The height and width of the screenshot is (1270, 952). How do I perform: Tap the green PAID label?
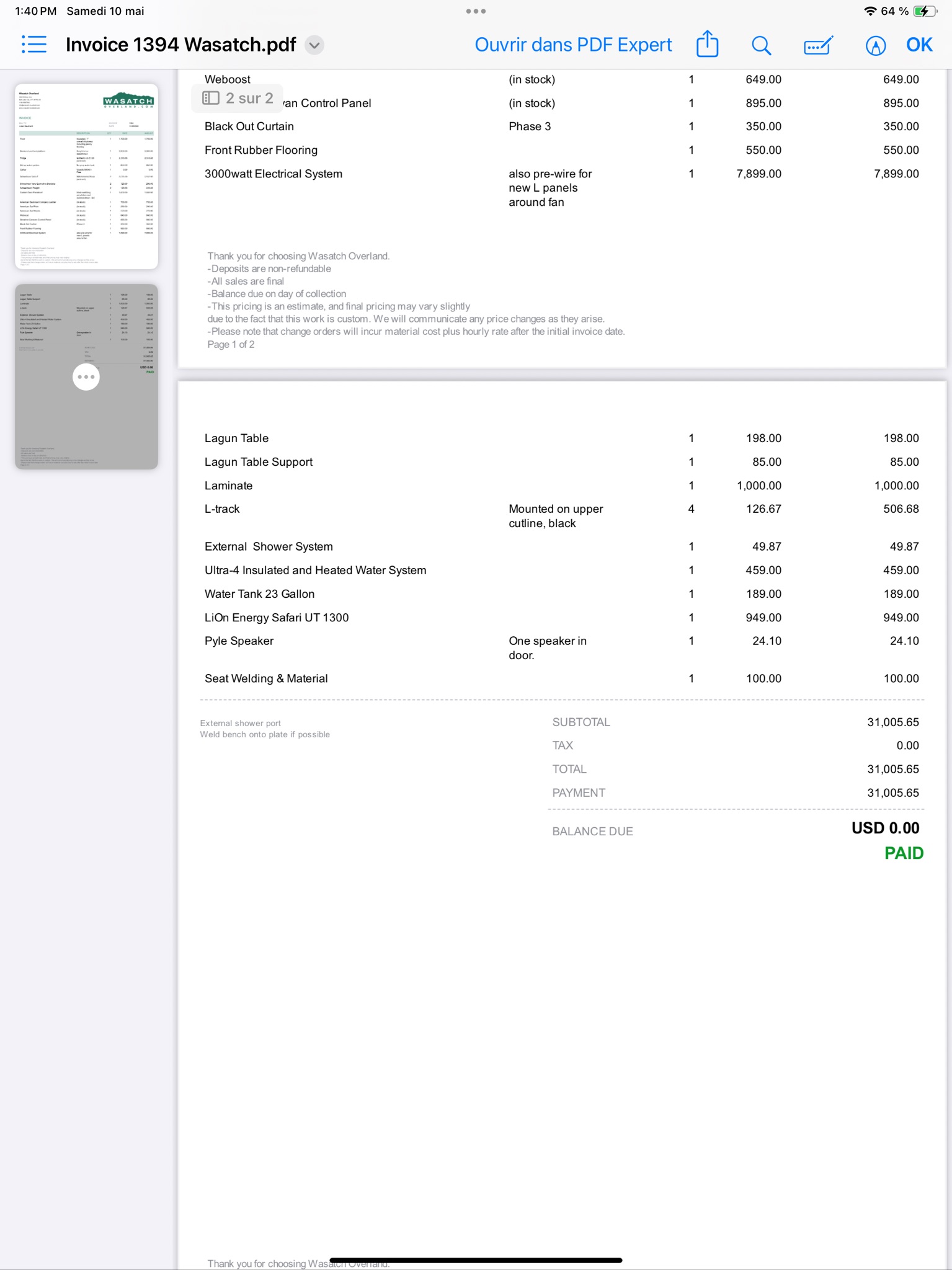[x=903, y=853]
